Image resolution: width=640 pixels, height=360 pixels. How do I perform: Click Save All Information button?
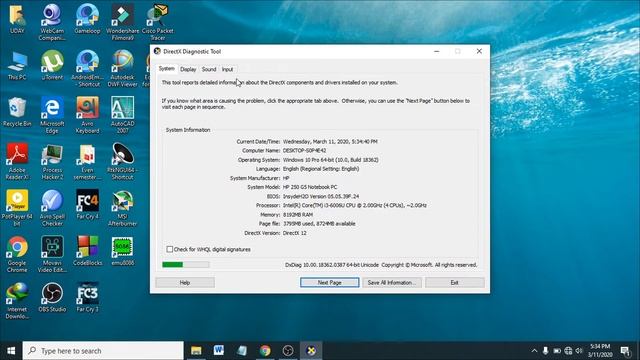coord(392,282)
